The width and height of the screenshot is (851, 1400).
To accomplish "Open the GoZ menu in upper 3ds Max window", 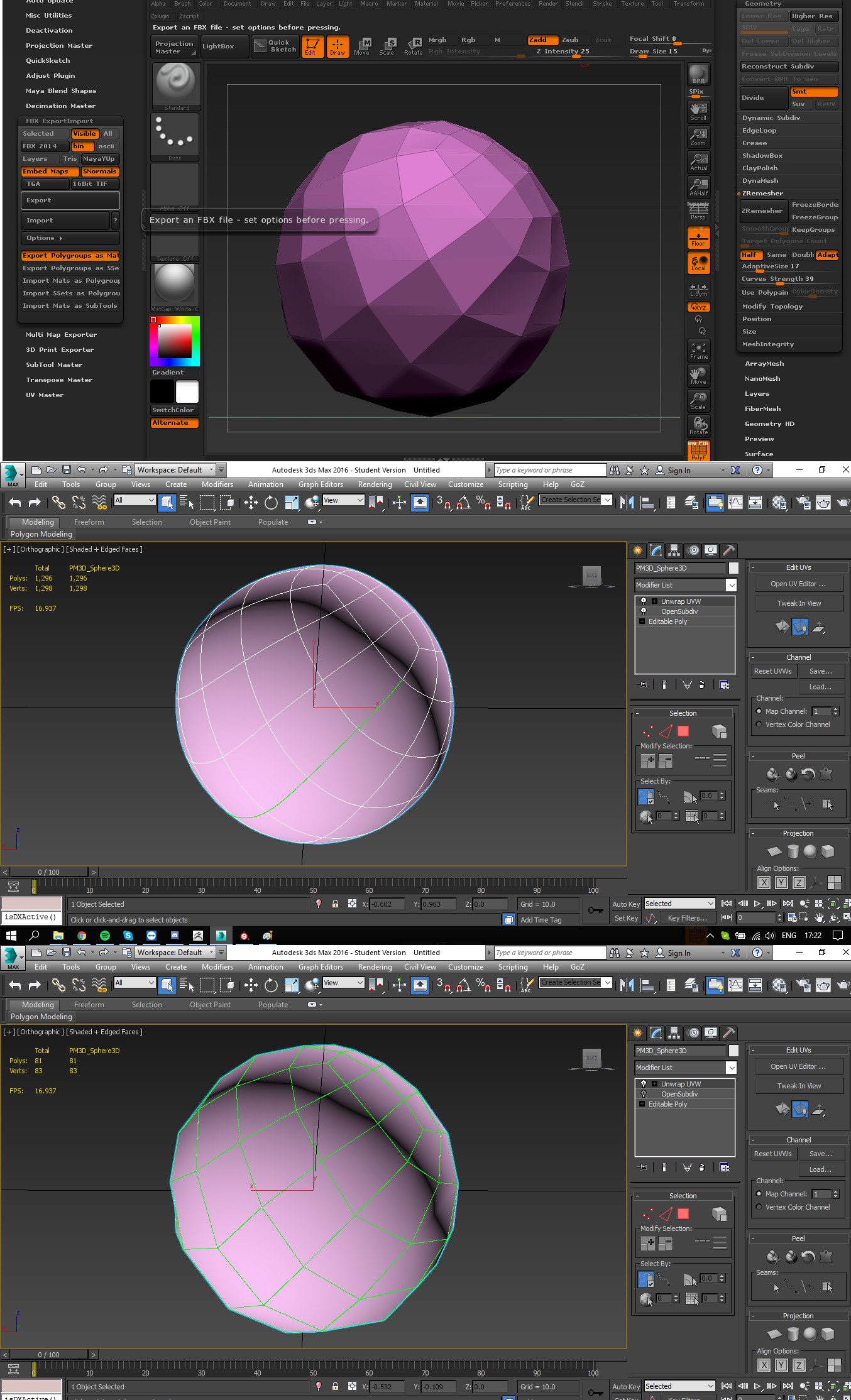I will (x=578, y=484).
